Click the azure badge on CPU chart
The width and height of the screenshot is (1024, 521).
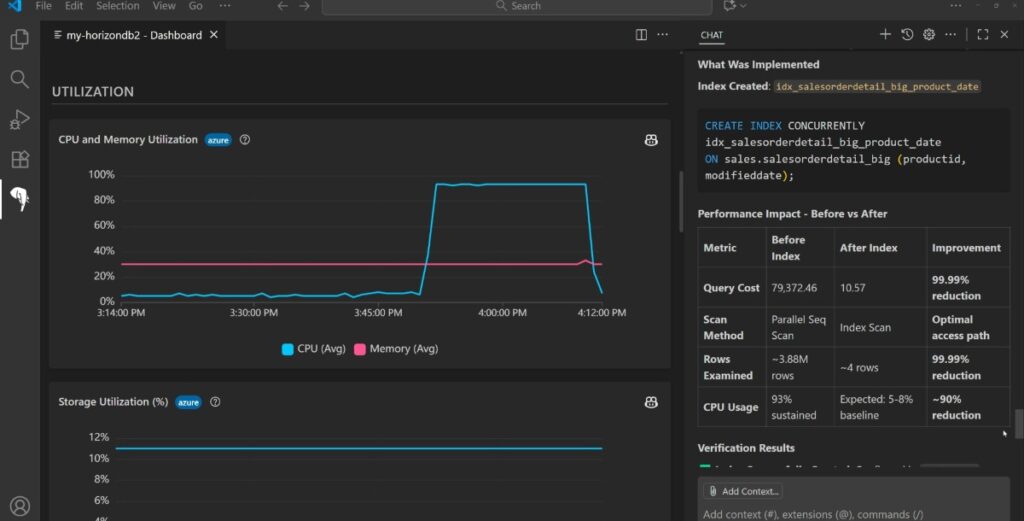218,140
